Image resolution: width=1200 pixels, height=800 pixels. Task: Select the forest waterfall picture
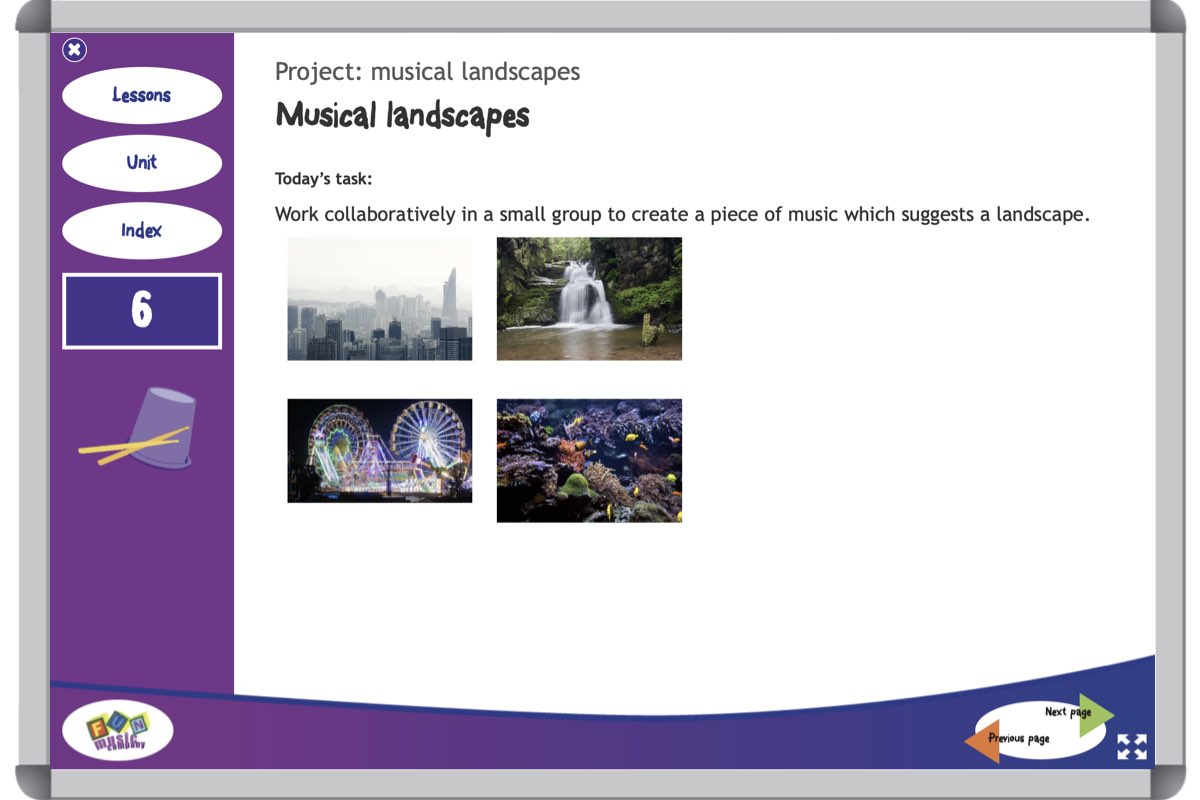point(589,299)
